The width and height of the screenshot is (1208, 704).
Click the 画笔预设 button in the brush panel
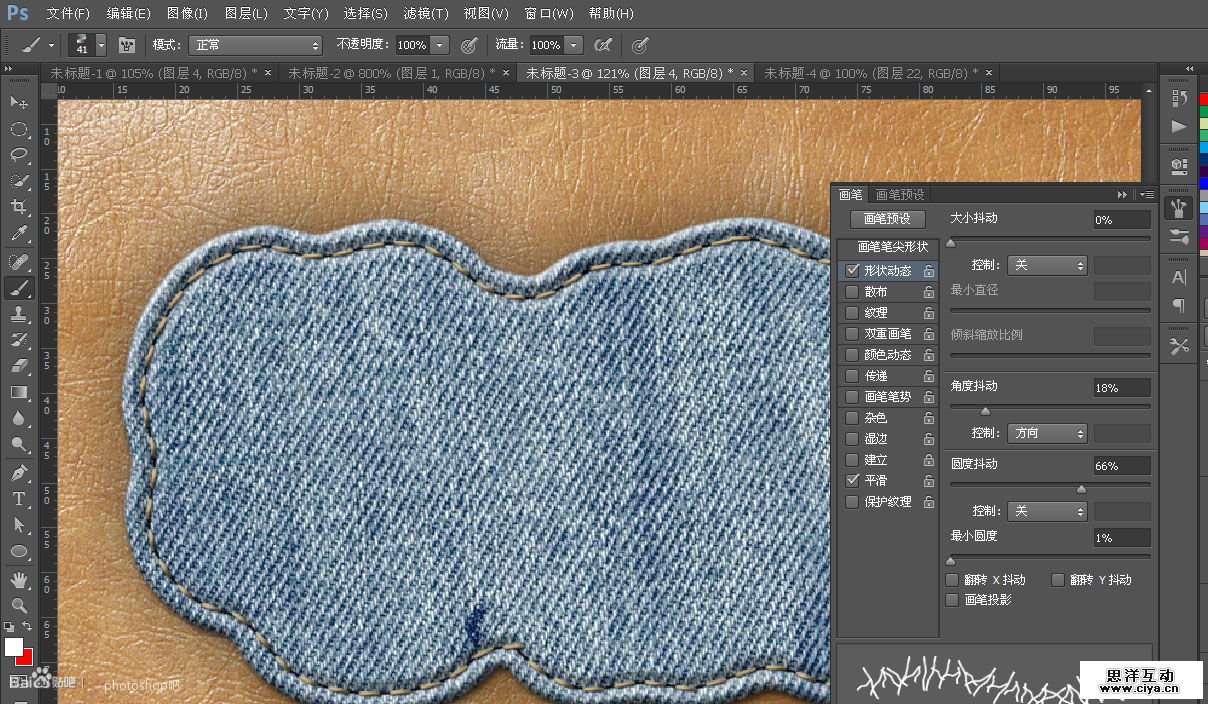887,219
